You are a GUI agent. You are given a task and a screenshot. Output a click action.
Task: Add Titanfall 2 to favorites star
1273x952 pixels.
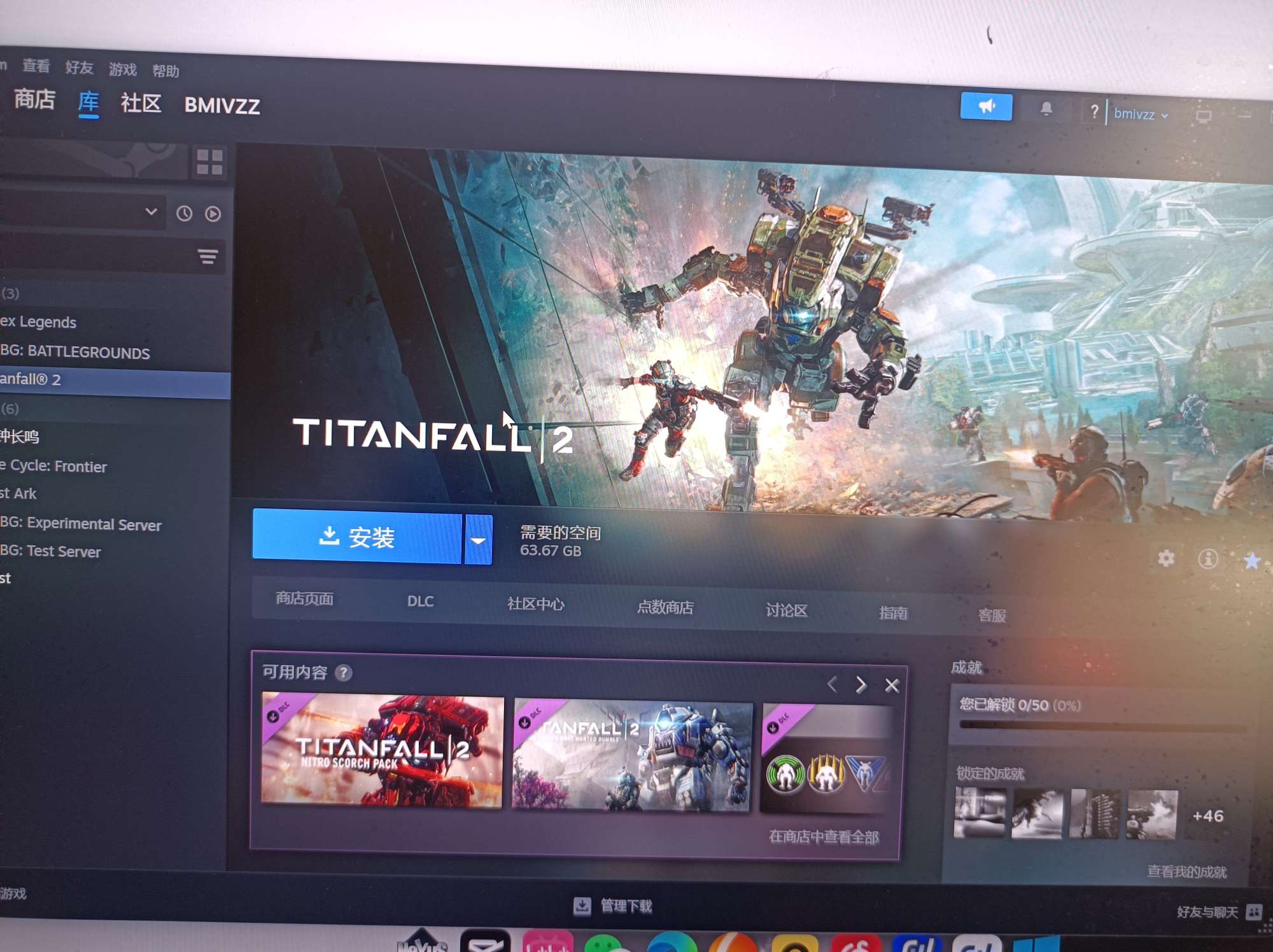pos(1251,561)
